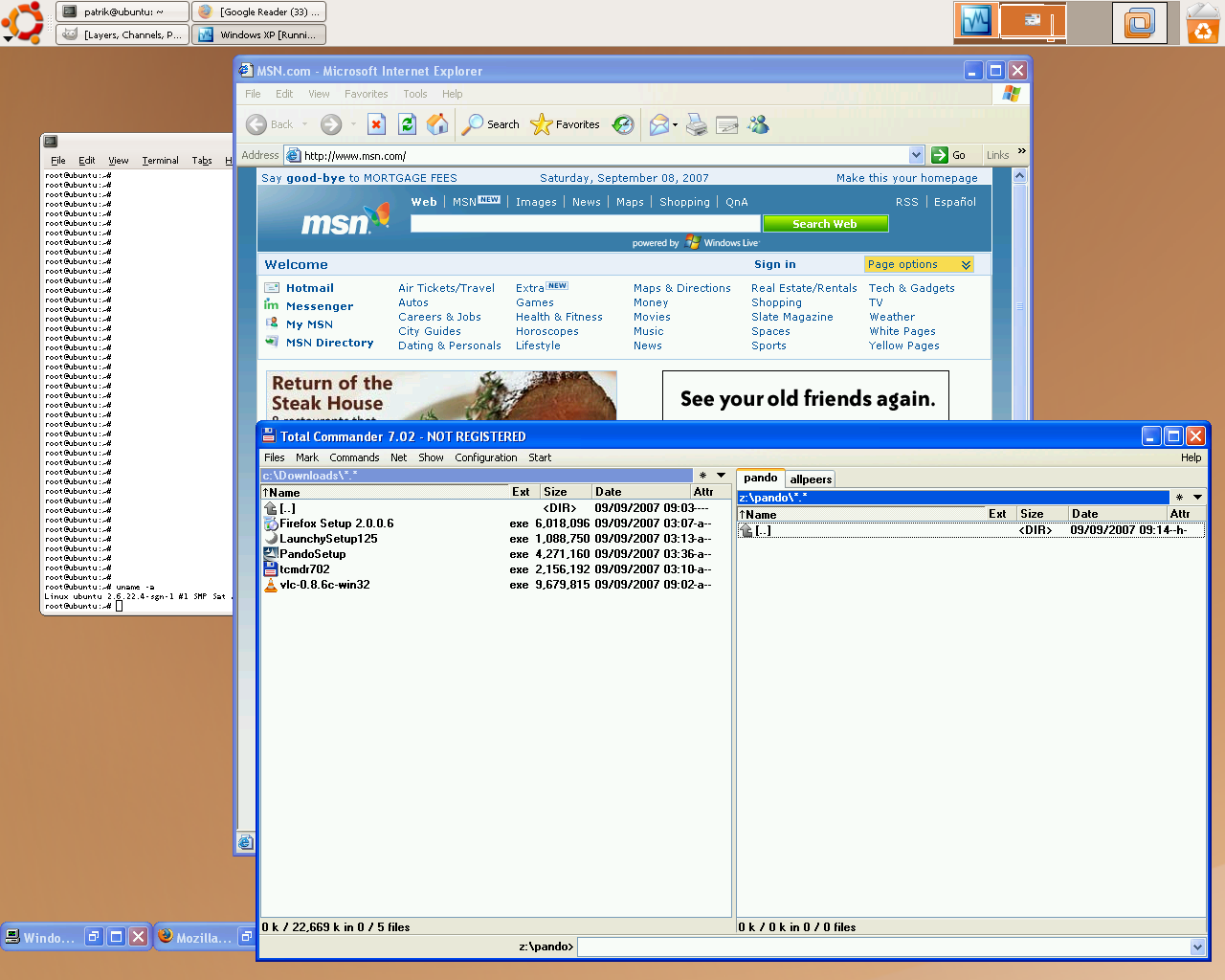Click Make this your homepage link
Viewport: 1225px width, 980px height.
point(906,178)
